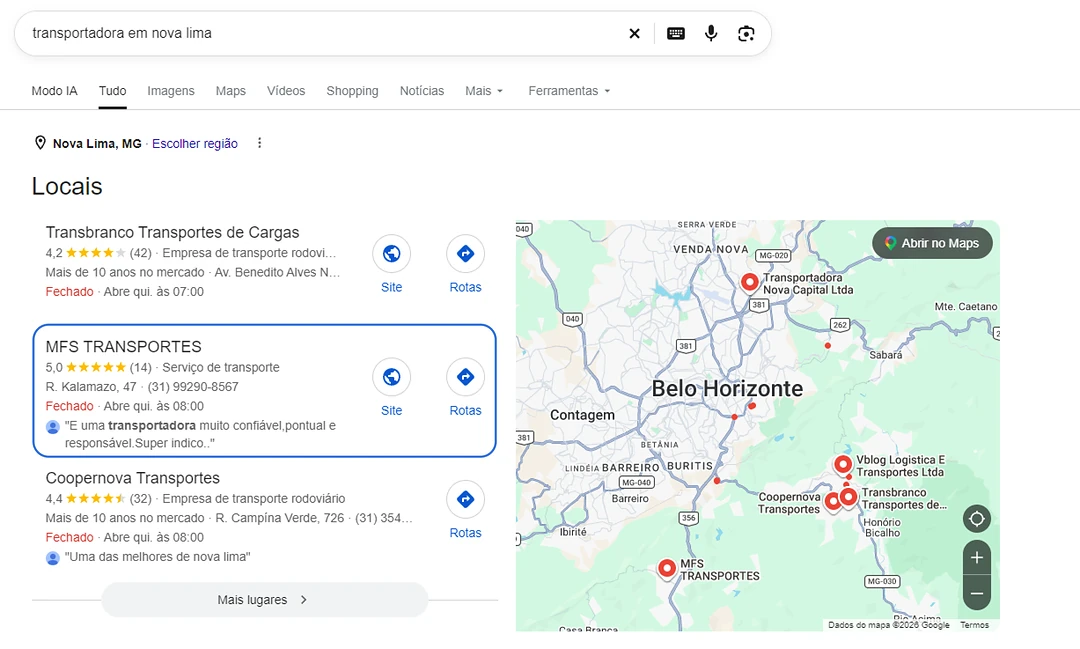Screen dimensions: 1080x649
Task: Click the MFS phone number (31) 99290-8567
Action: click(x=193, y=387)
